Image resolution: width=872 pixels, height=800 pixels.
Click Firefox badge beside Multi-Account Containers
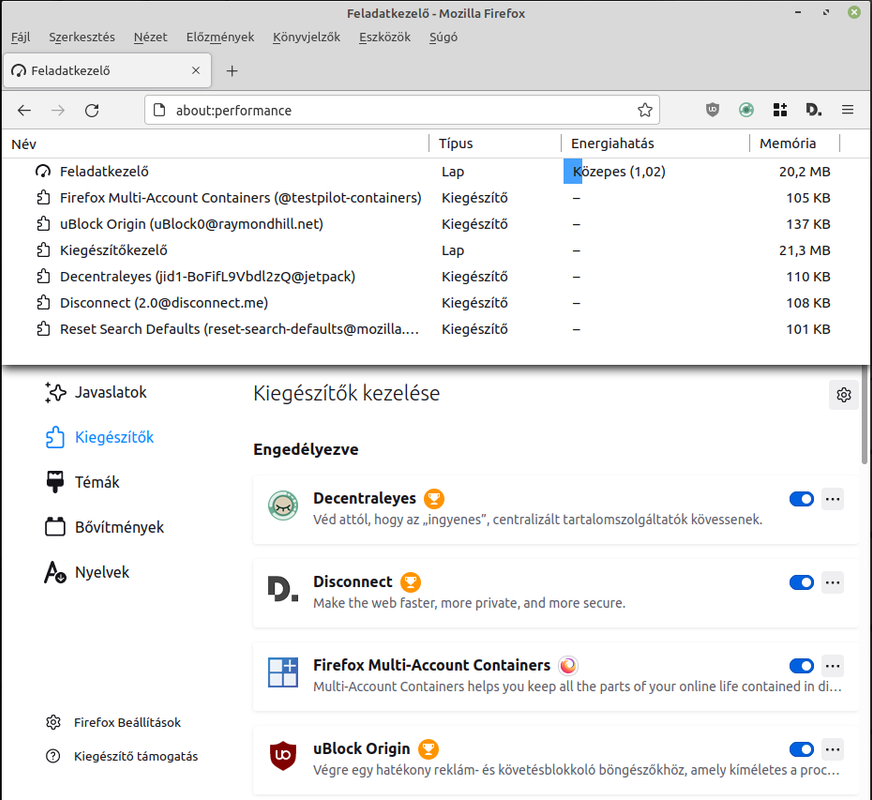point(568,665)
